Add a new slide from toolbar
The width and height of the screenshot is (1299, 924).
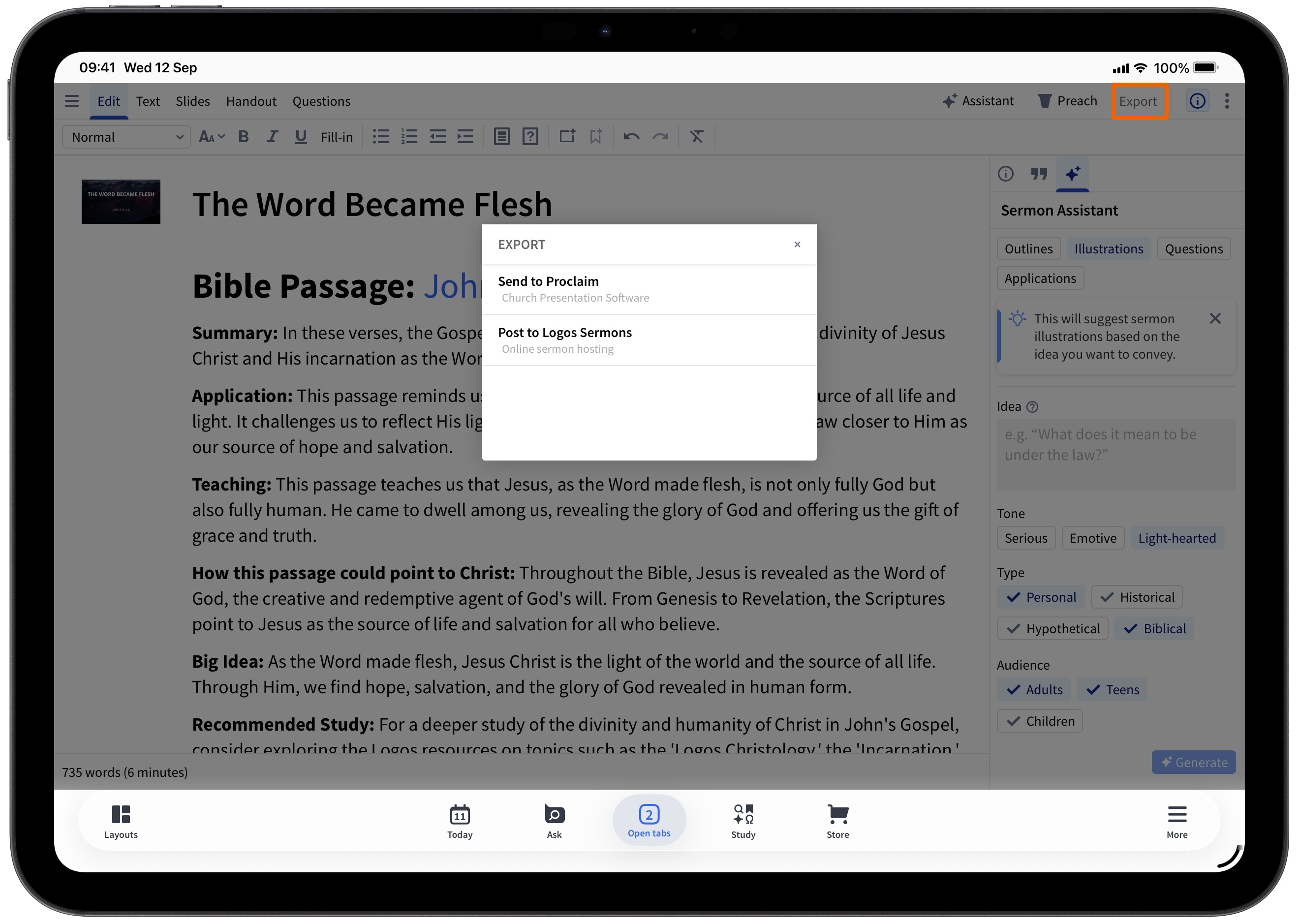(567, 137)
